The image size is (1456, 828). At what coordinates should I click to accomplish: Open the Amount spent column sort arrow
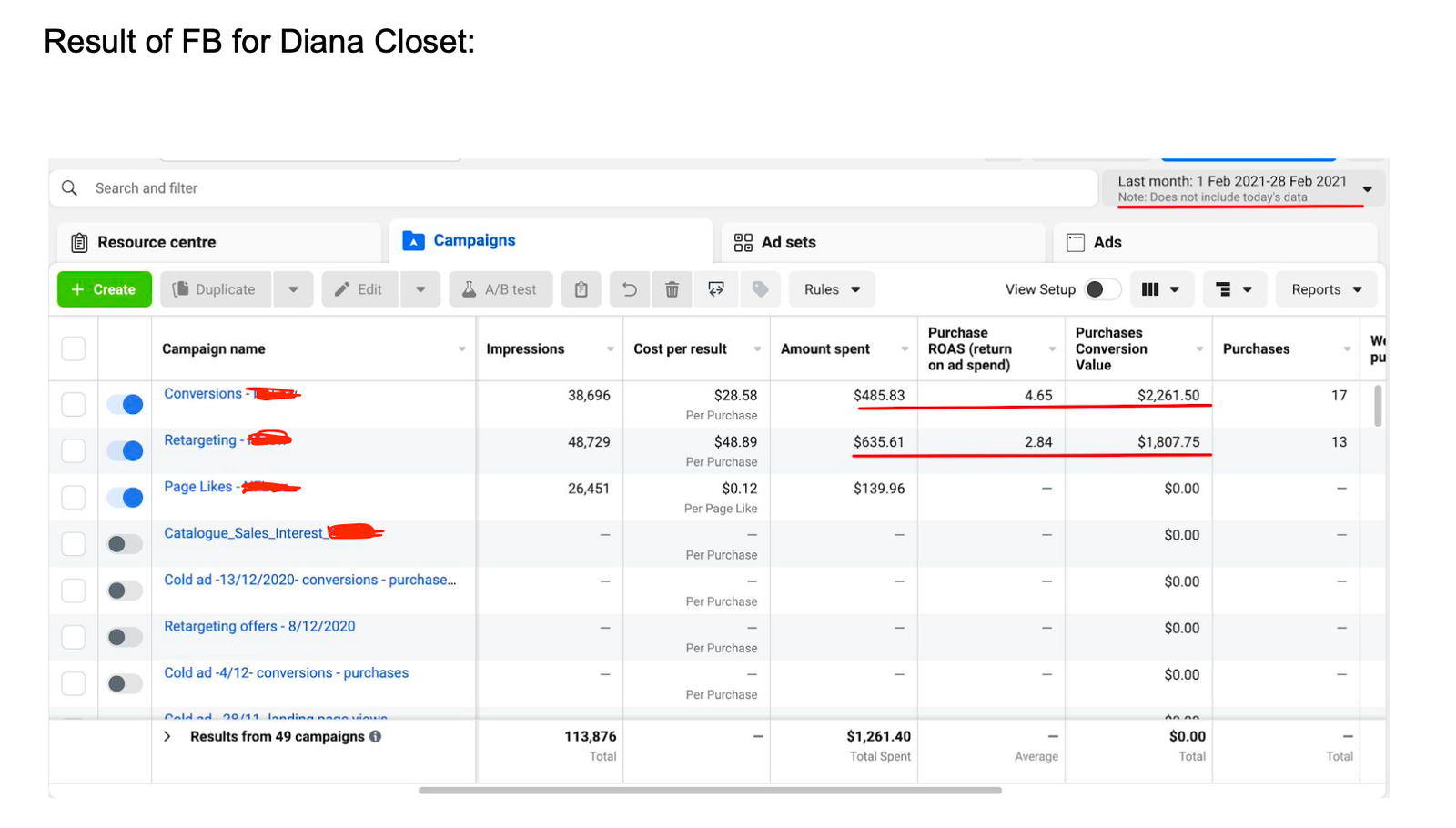(905, 349)
